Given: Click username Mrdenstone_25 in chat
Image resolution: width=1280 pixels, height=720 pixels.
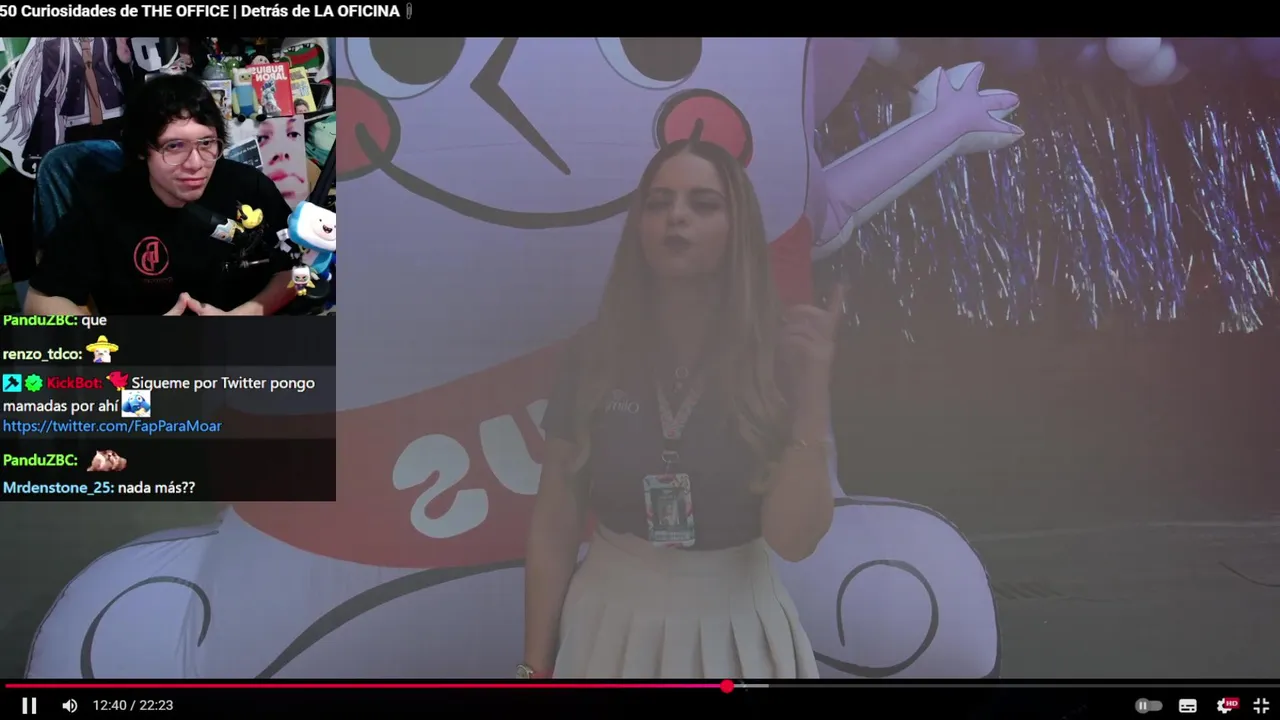Looking at the screenshot, I should click(58, 488).
